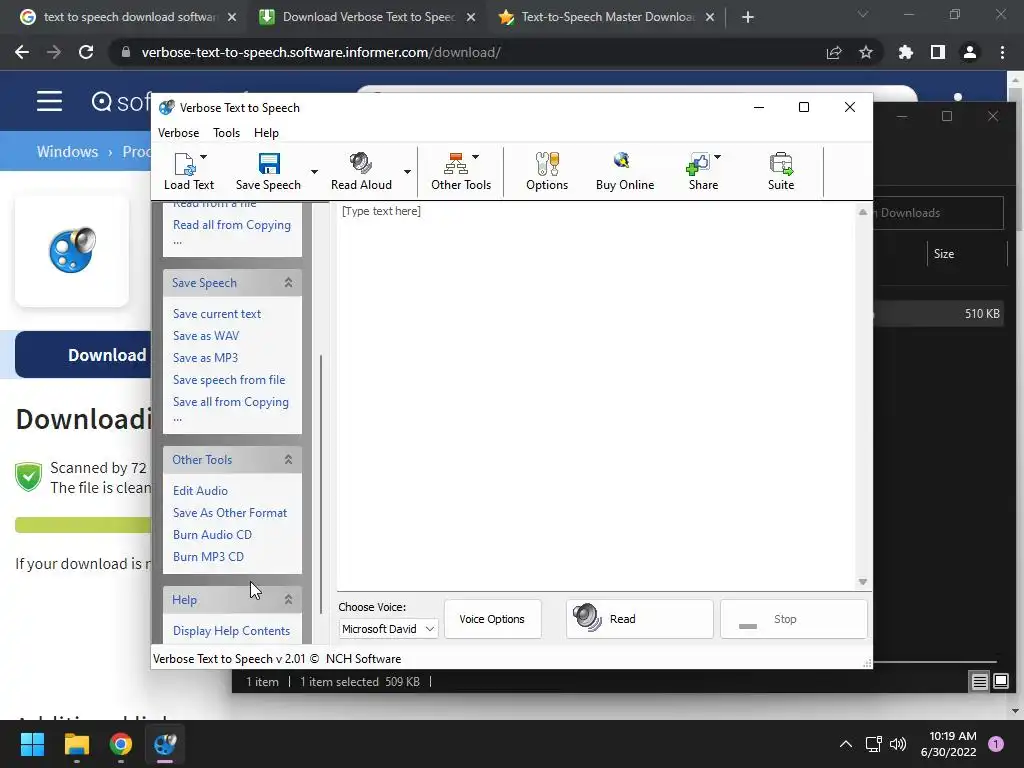
Task: Open the Chrome profile icon
Action: 970,52
